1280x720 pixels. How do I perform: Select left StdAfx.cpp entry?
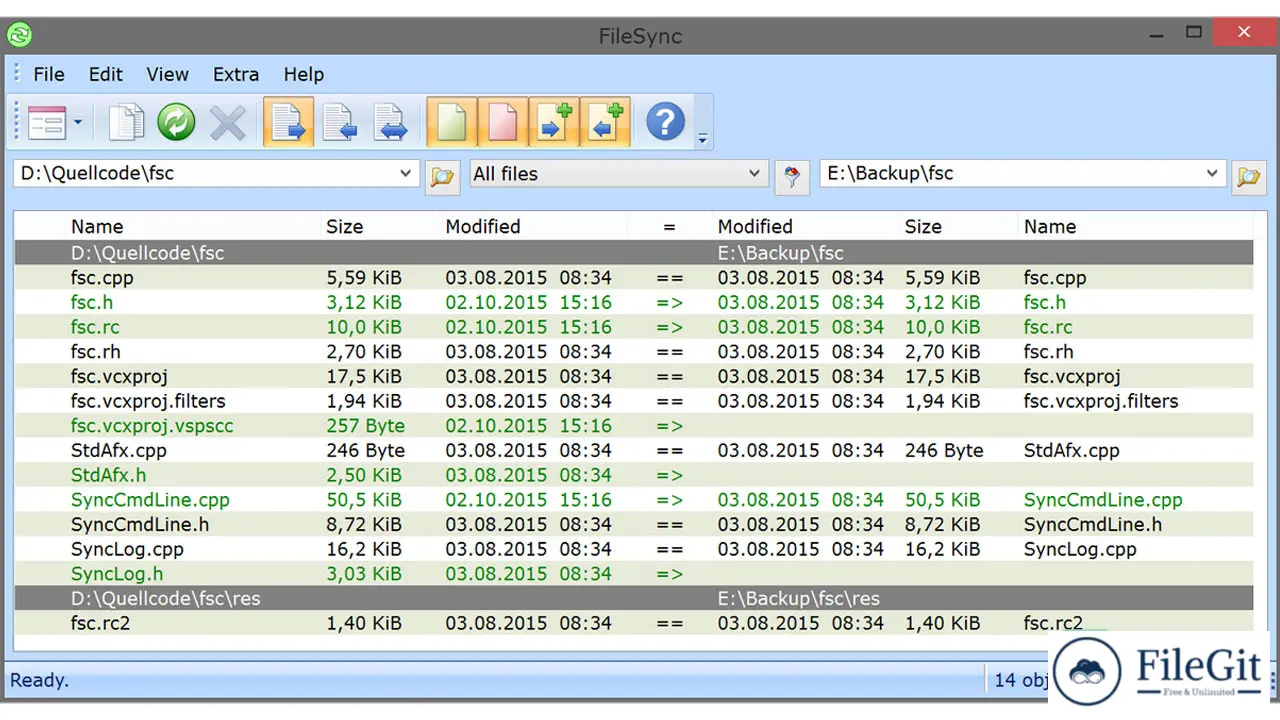tap(118, 450)
